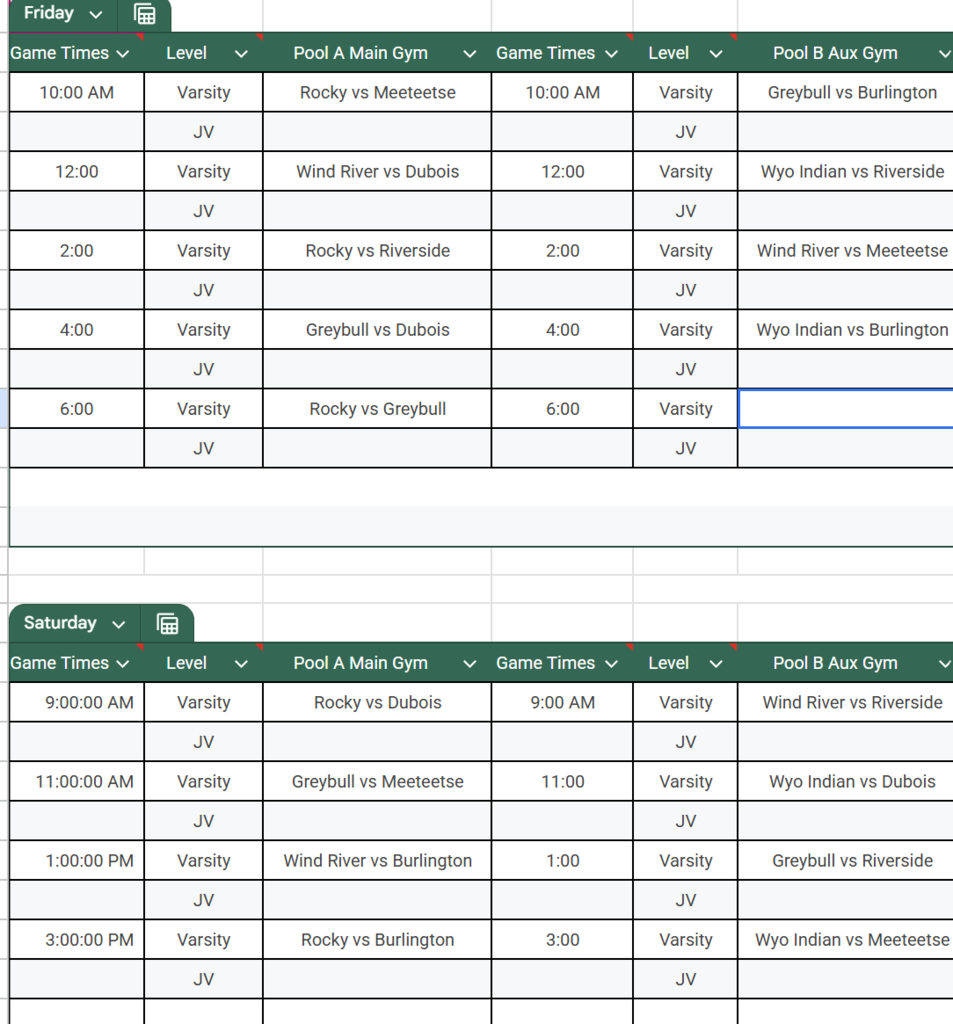The height and width of the screenshot is (1024, 953).
Task: Select the Rocky vs Dubois cell
Action: coord(377,702)
